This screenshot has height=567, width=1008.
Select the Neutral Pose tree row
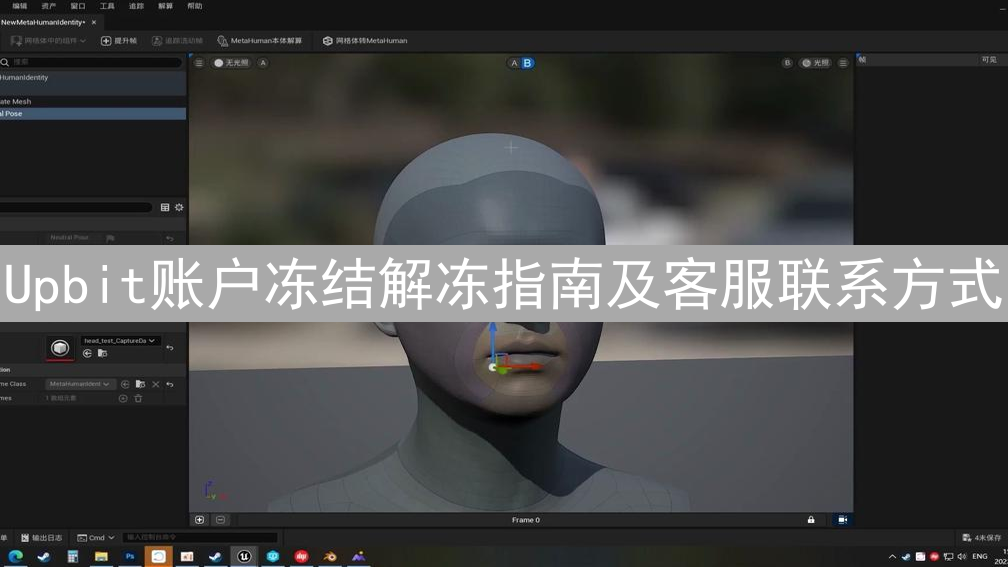click(93, 113)
